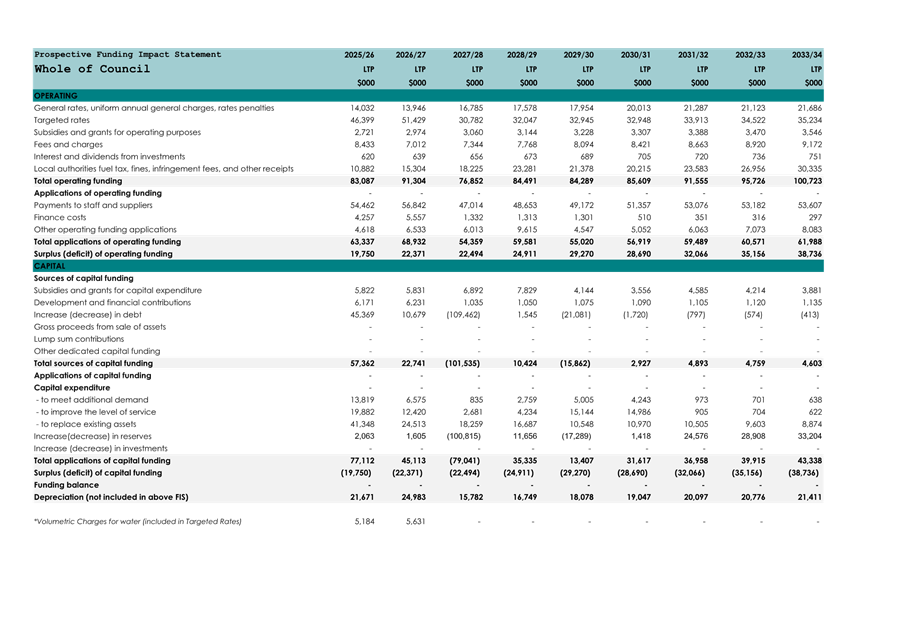Click the 'Fees and charges' row label
907x626 pixels.
pyautogui.click(x=68, y=145)
